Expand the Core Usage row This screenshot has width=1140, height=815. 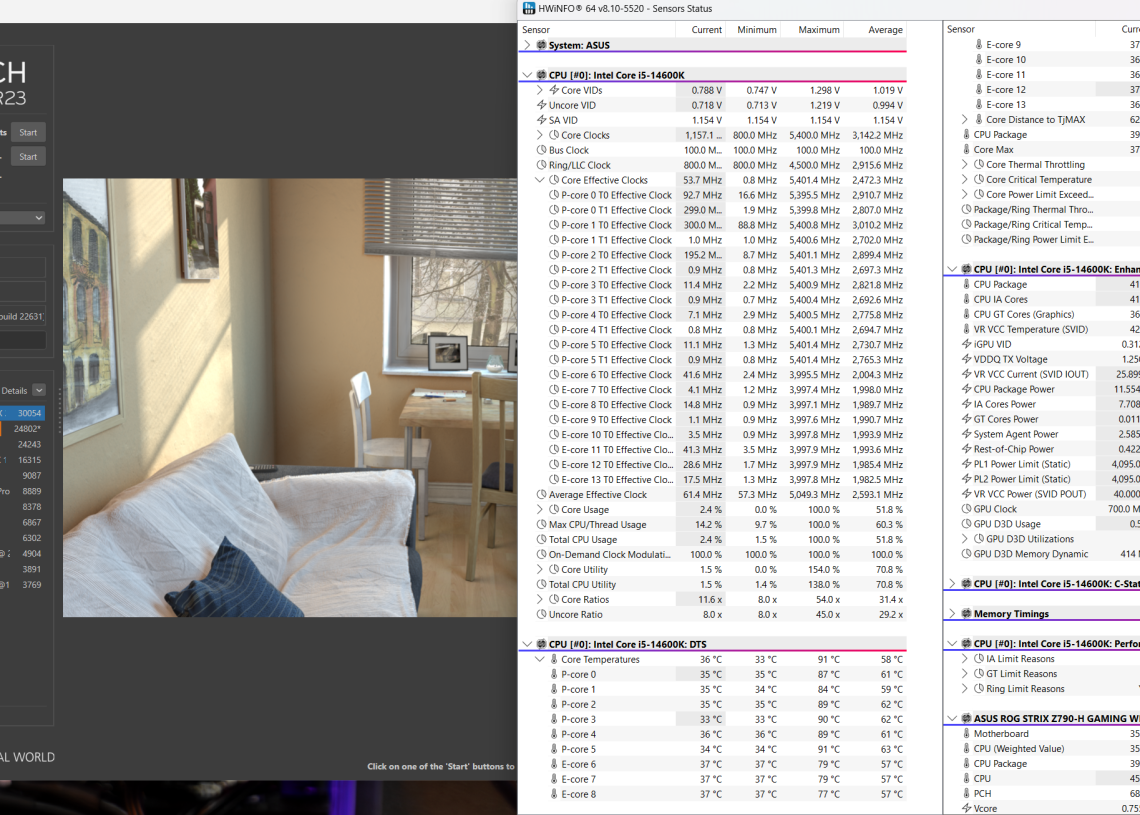[539, 510]
